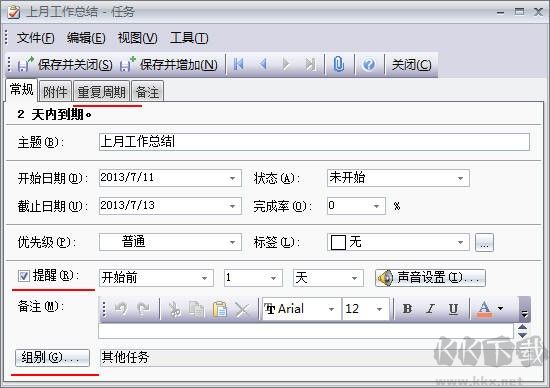This screenshot has height=388, width=550.
Task: Redo in the notes editor toolbar
Action: click(143, 309)
